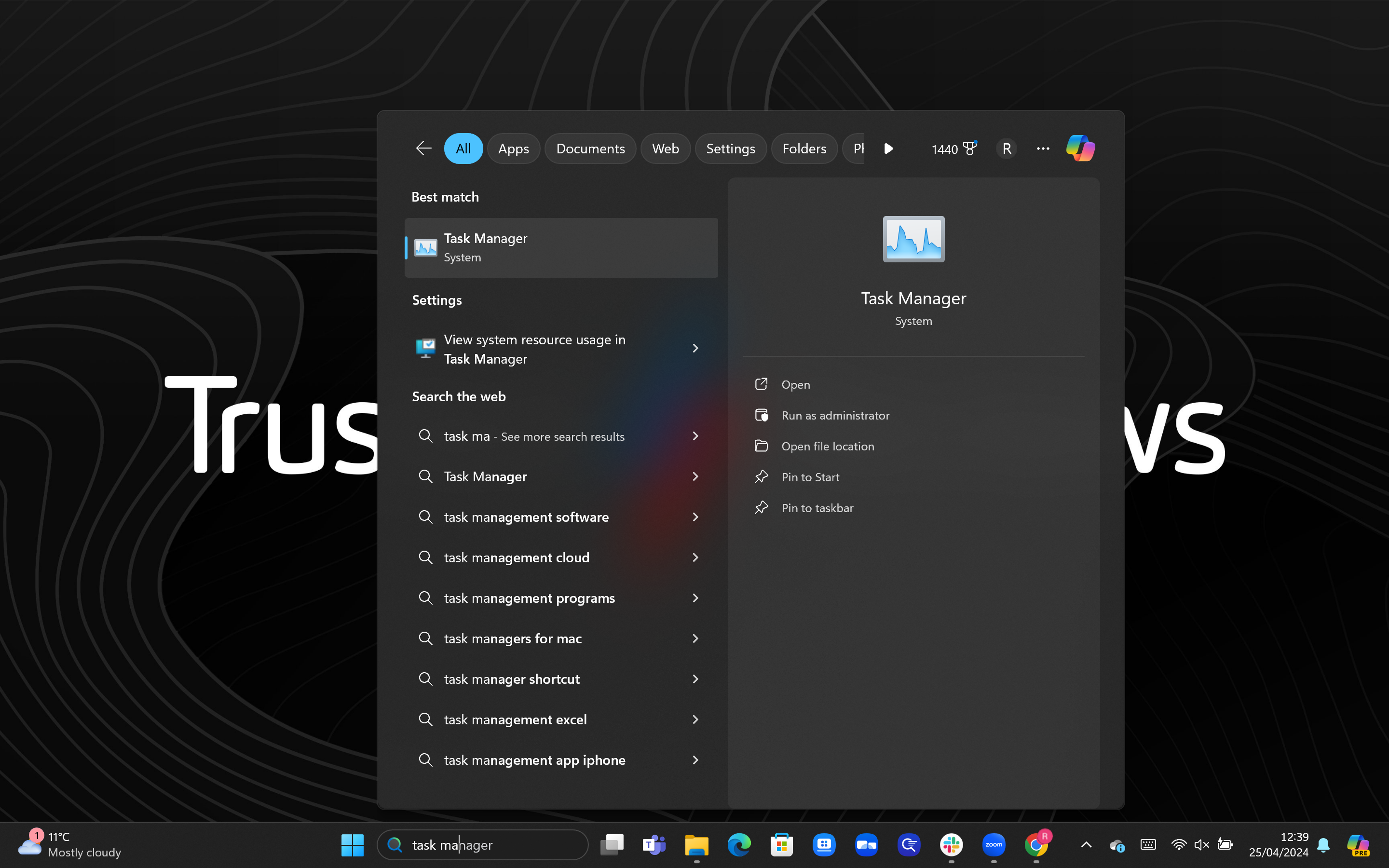Switch to the Apps filter tab
This screenshot has height=868, width=1389.
[513, 149]
